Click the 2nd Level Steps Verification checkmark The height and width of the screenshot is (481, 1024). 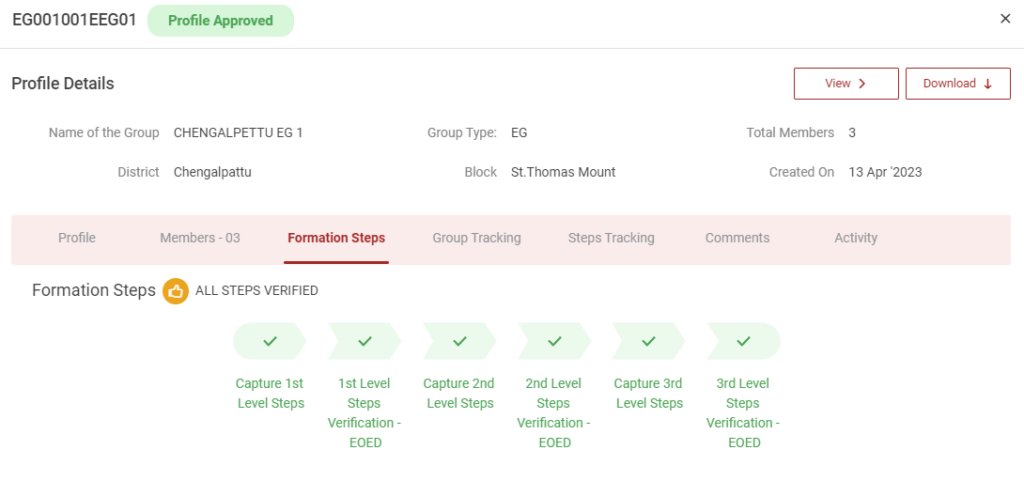[x=554, y=341]
